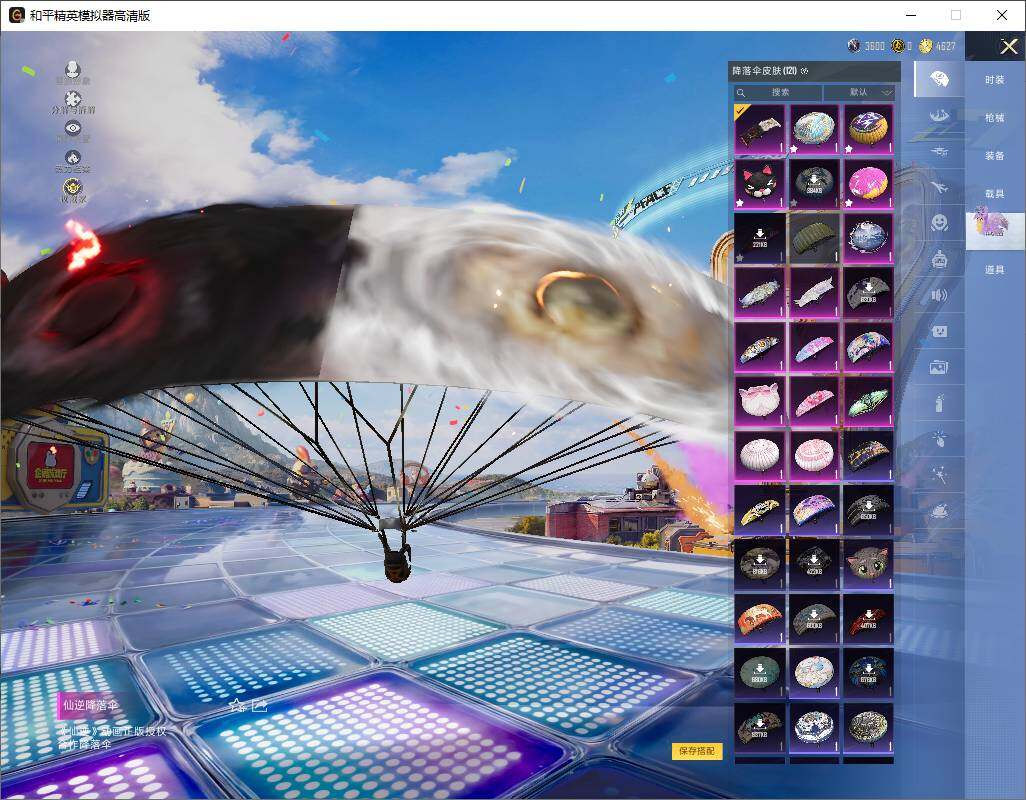Switch to the 载具 tab
This screenshot has width=1026, height=800.
[x=995, y=194]
